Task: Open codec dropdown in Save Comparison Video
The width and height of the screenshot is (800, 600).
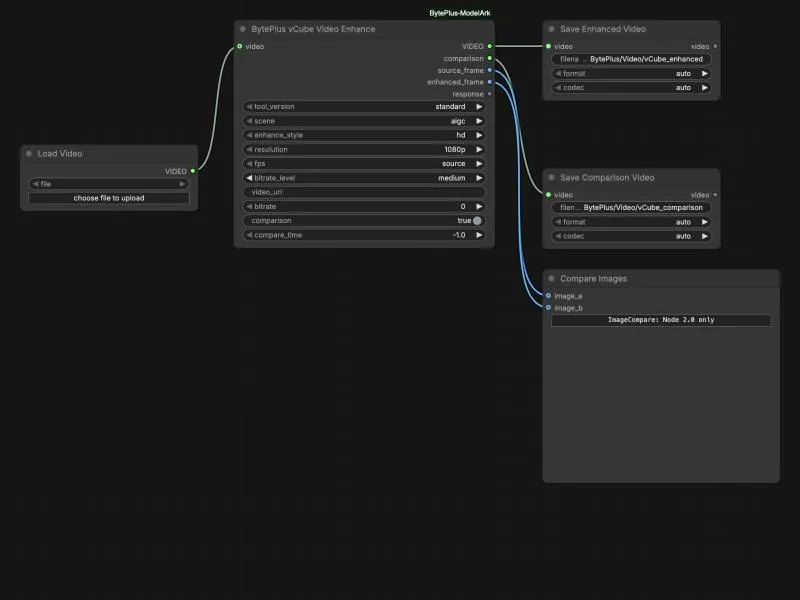Action: pyautogui.click(x=632, y=236)
